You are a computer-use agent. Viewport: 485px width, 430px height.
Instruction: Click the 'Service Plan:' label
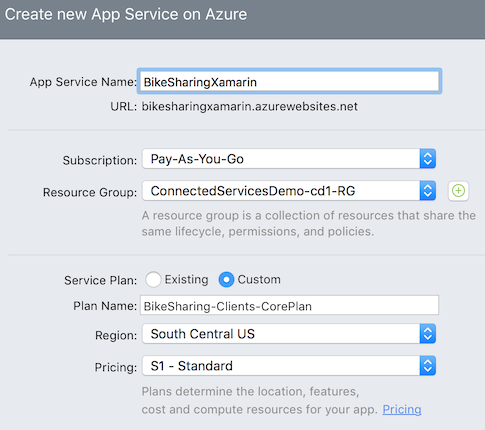pos(100,281)
